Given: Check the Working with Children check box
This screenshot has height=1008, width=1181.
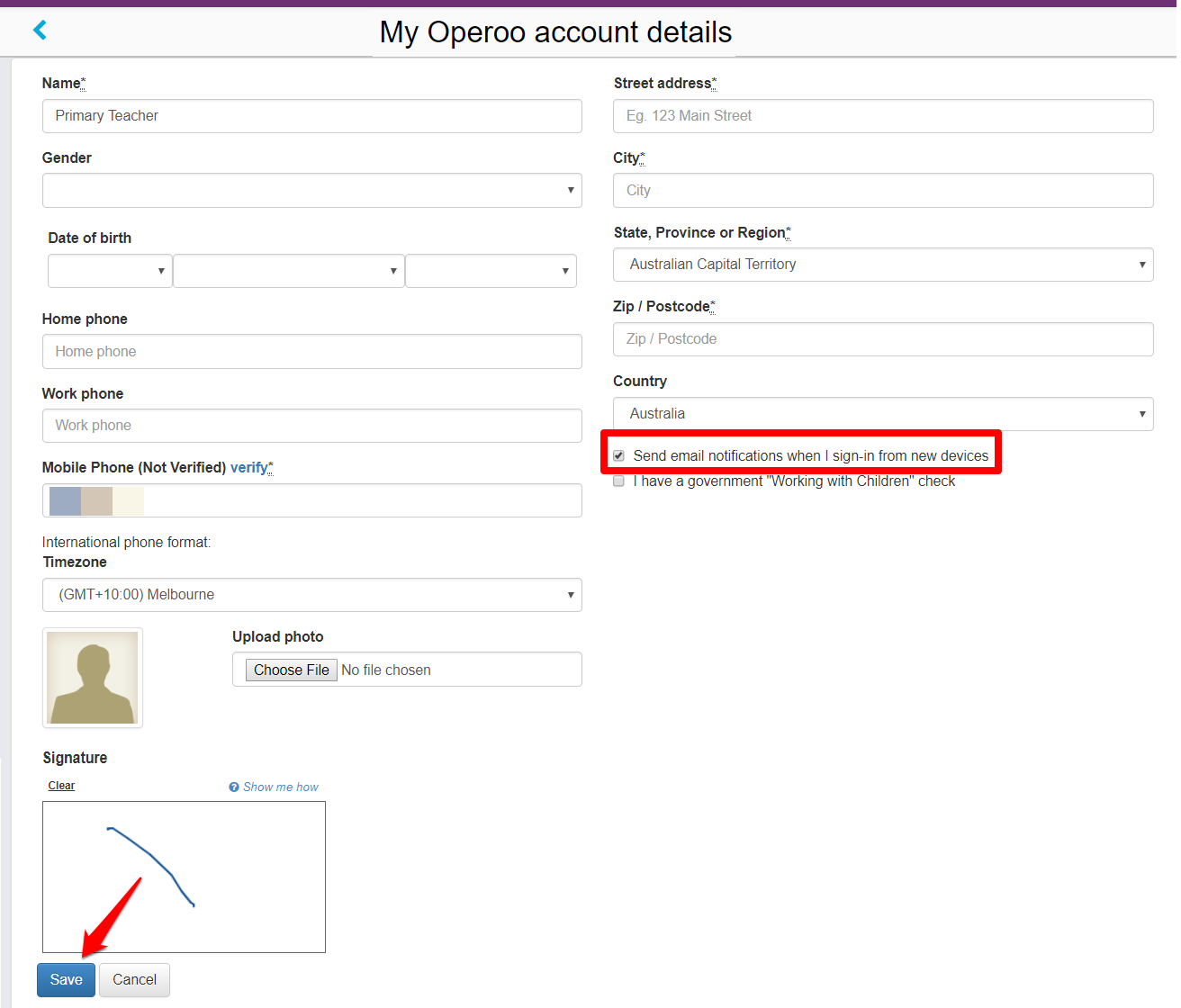Looking at the screenshot, I should (x=618, y=481).
